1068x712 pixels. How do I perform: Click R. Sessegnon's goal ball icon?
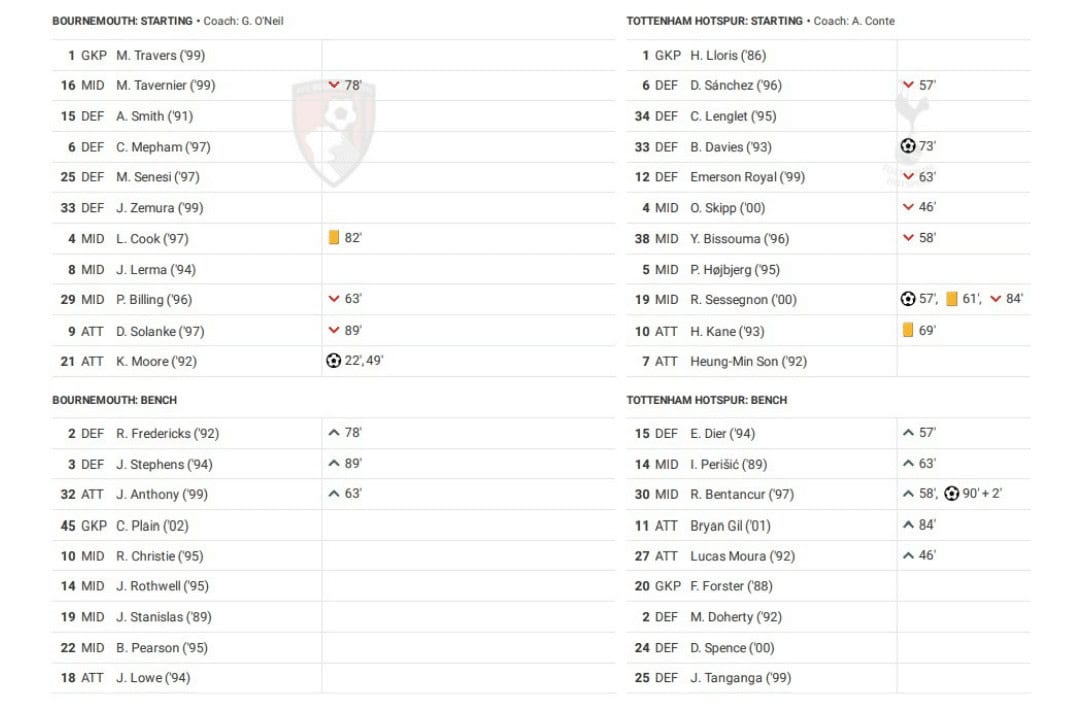(907, 298)
